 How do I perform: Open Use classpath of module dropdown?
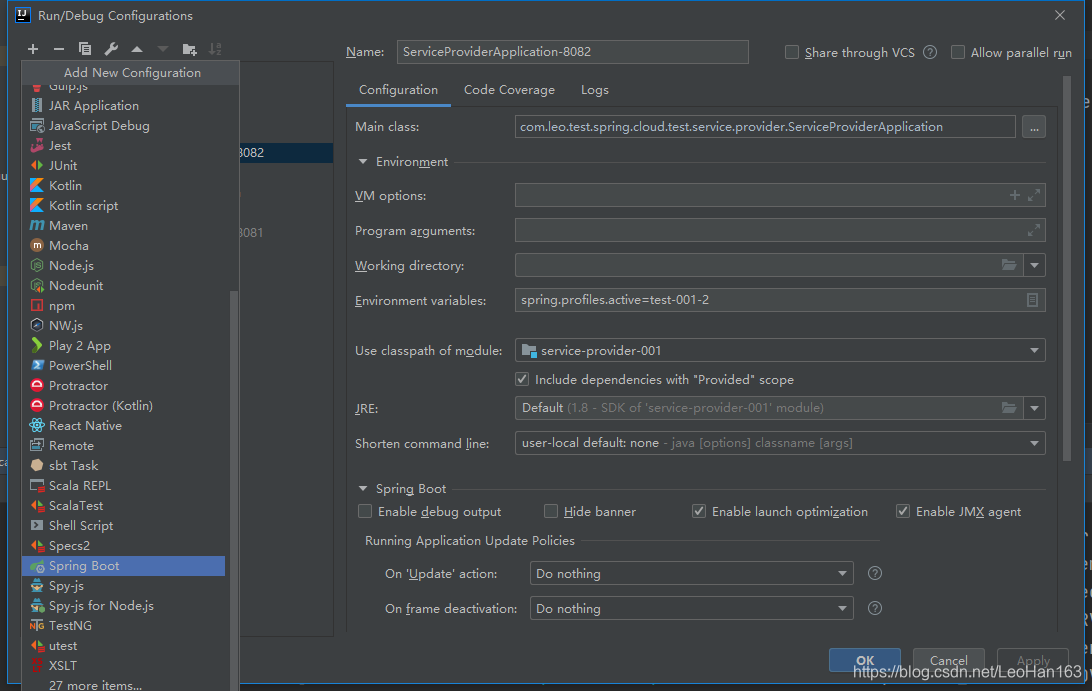click(1034, 350)
